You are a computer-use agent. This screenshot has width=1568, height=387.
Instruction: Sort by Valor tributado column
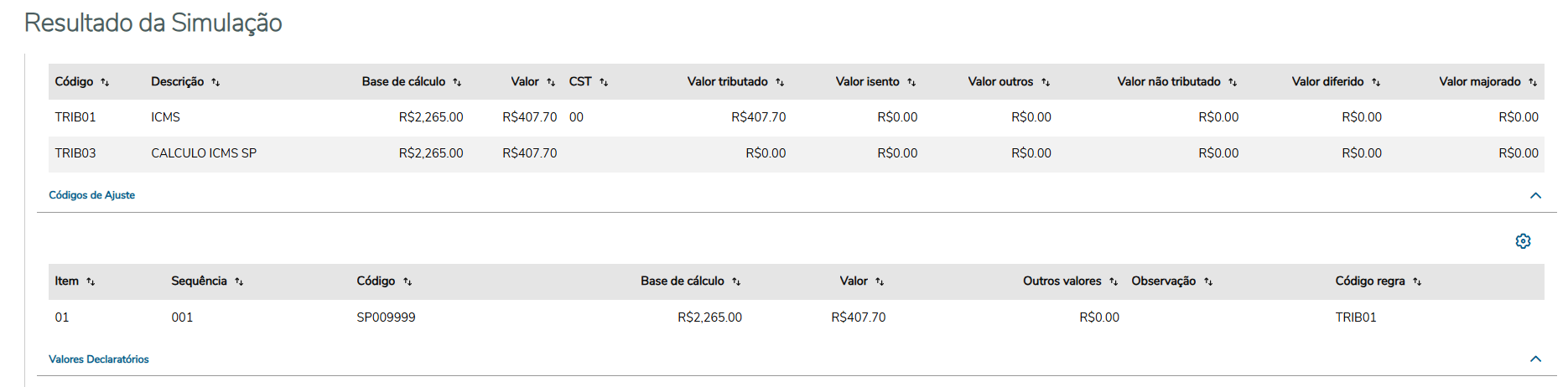780,82
